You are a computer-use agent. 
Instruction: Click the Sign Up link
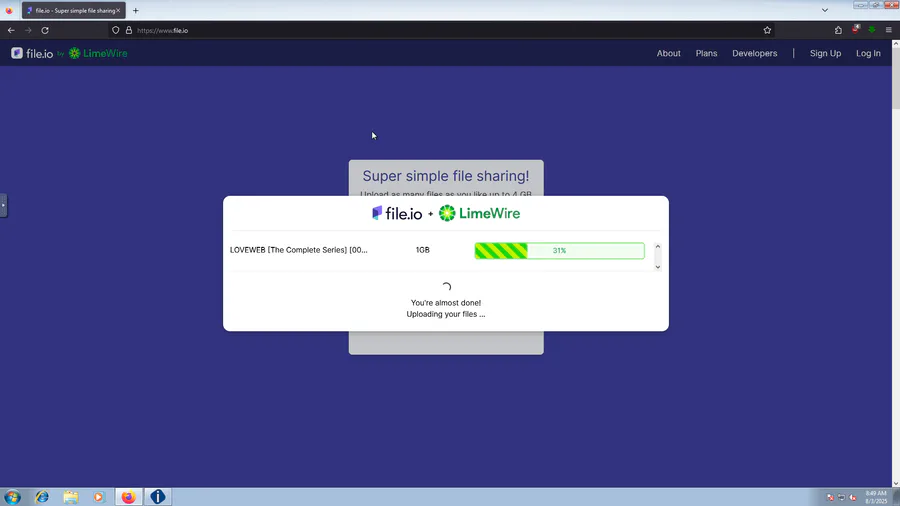[825, 53]
